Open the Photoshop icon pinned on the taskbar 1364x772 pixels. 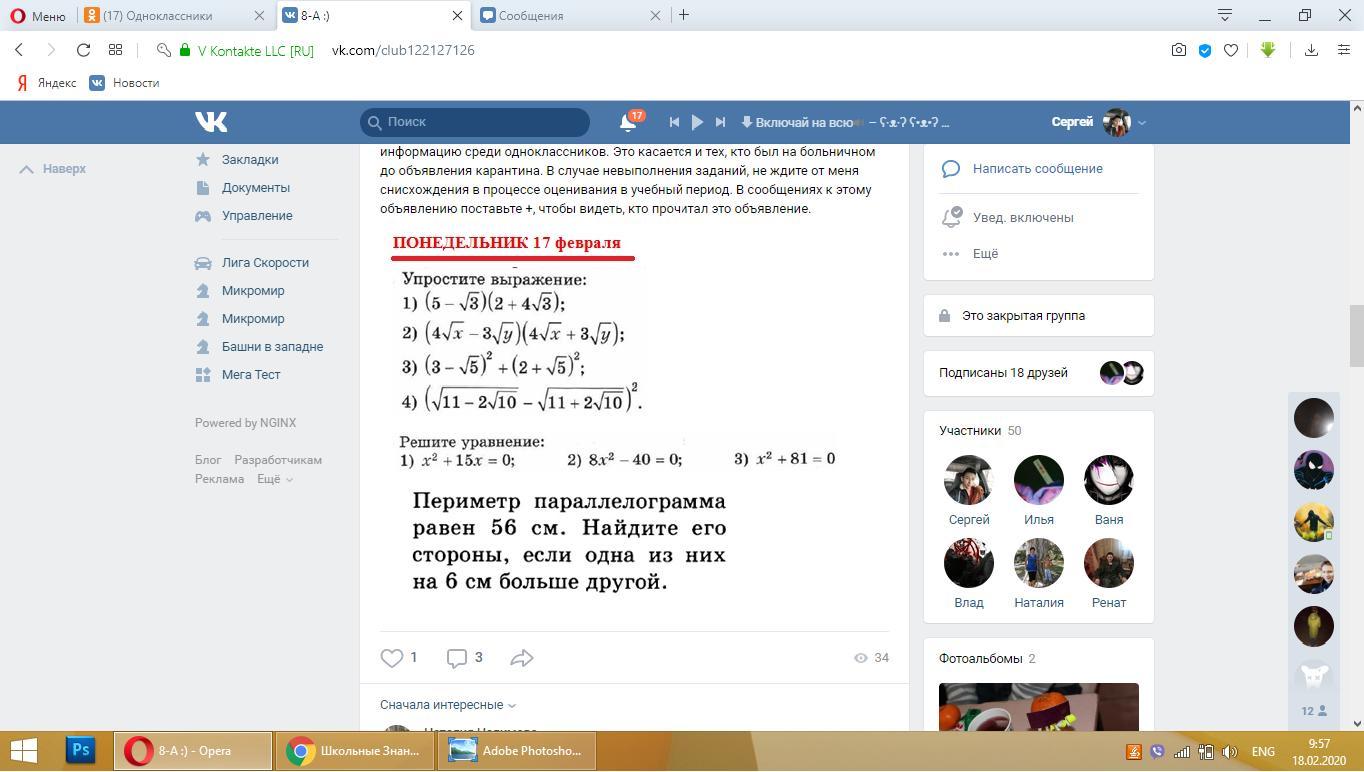[81, 750]
